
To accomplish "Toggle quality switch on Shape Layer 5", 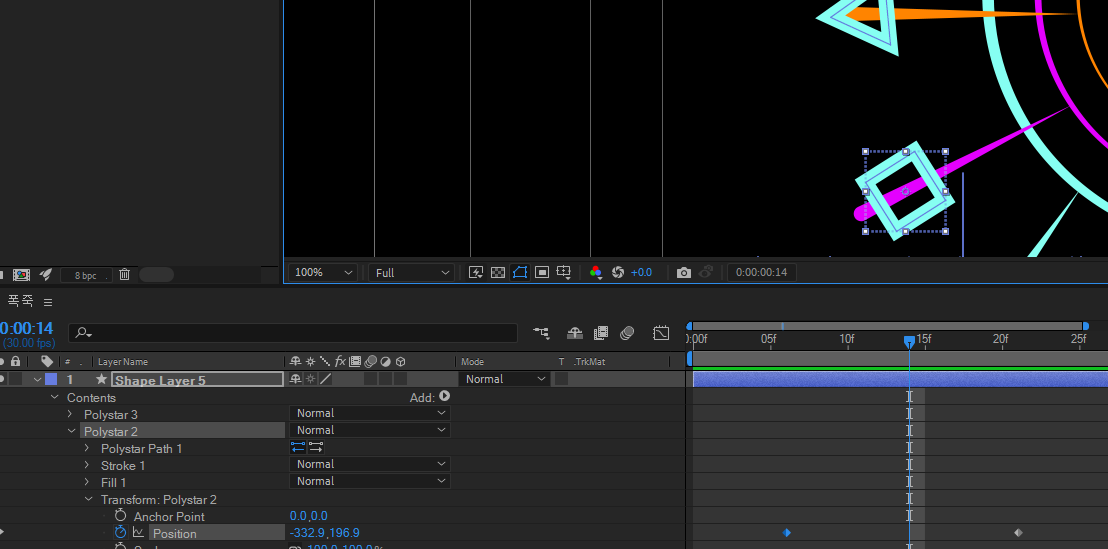I will (325, 379).
